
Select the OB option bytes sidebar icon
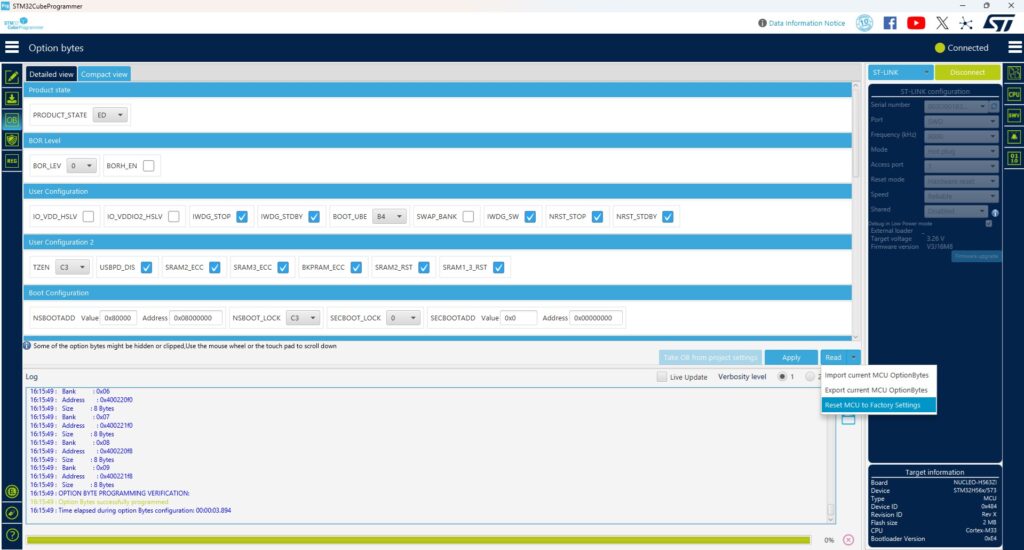pyautogui.click(x=12, y=119)
